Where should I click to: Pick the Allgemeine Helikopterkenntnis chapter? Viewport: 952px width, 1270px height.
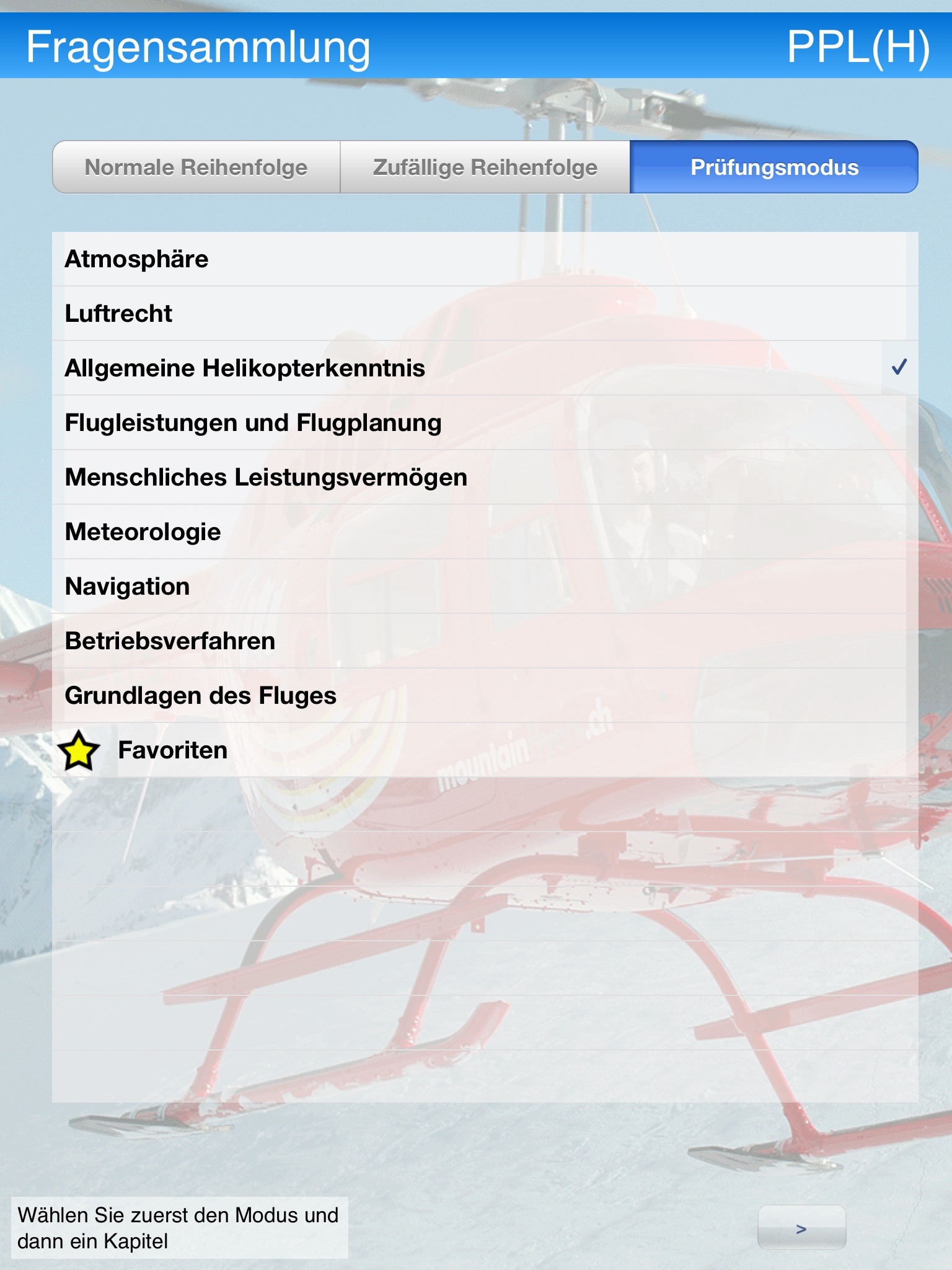click(485, 368)
